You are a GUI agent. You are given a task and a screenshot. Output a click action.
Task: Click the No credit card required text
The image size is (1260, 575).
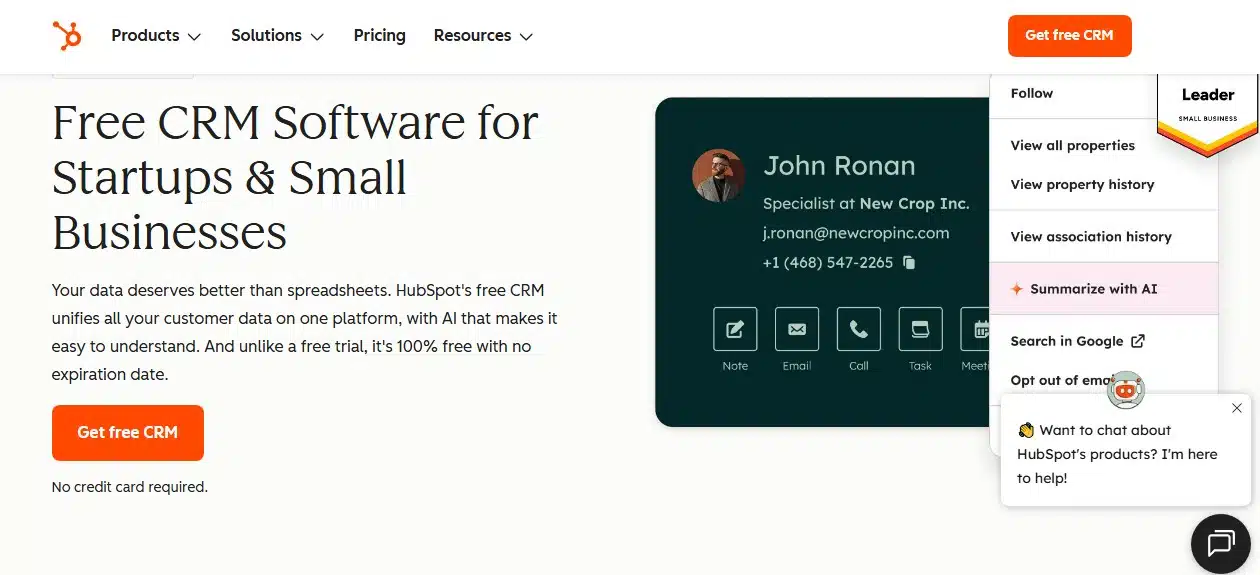[x=130, y=487]
